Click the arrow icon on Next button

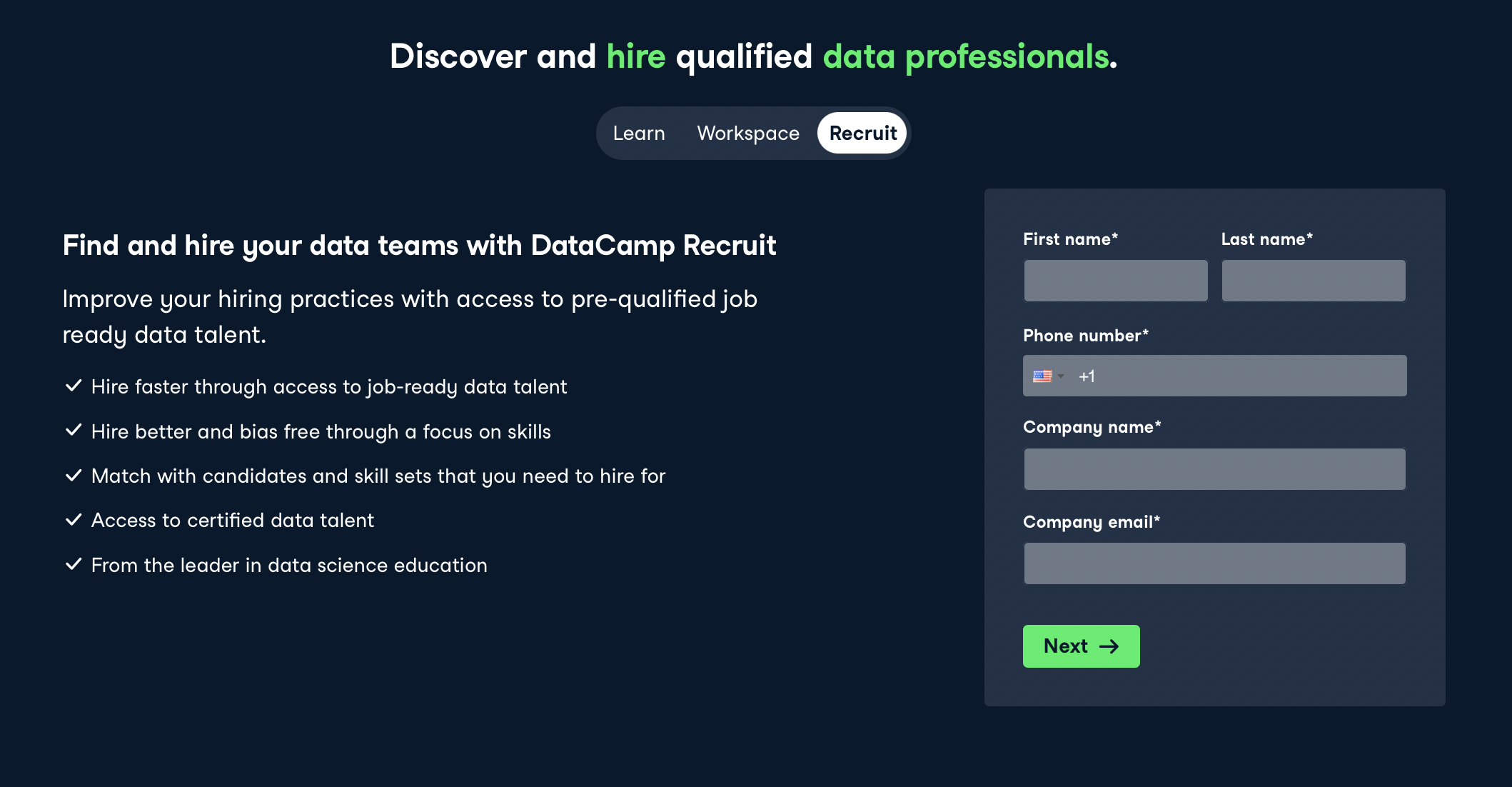click(x=1109, y=646)
